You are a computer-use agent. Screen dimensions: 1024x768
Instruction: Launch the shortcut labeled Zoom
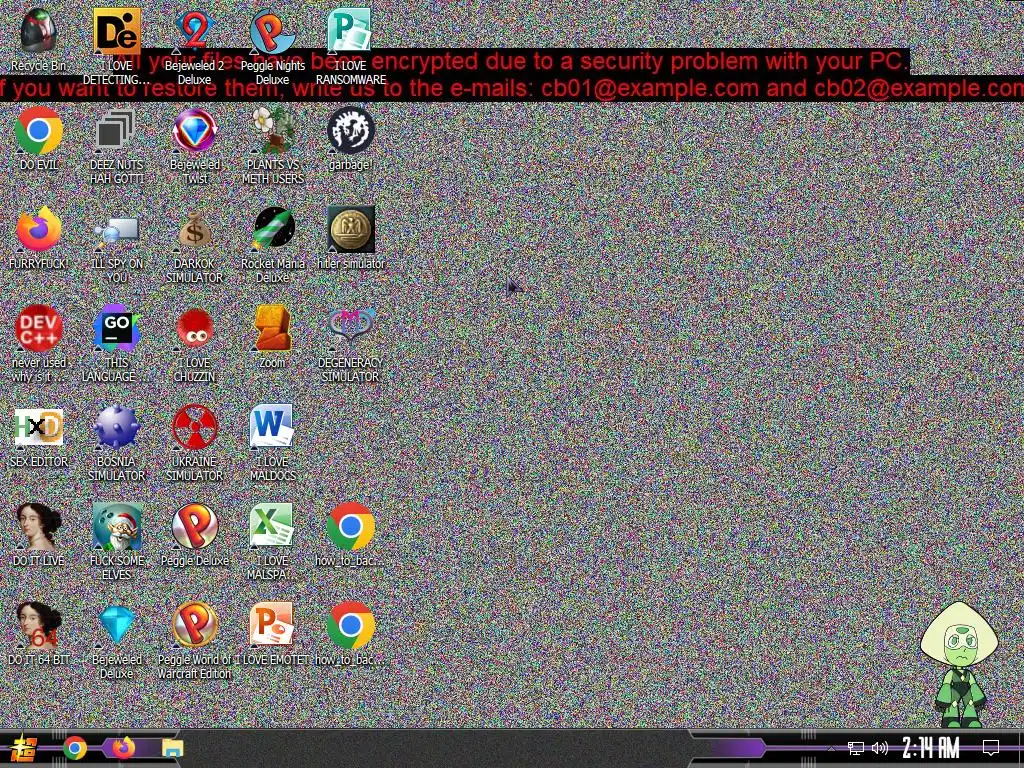[x=272, y=328]
